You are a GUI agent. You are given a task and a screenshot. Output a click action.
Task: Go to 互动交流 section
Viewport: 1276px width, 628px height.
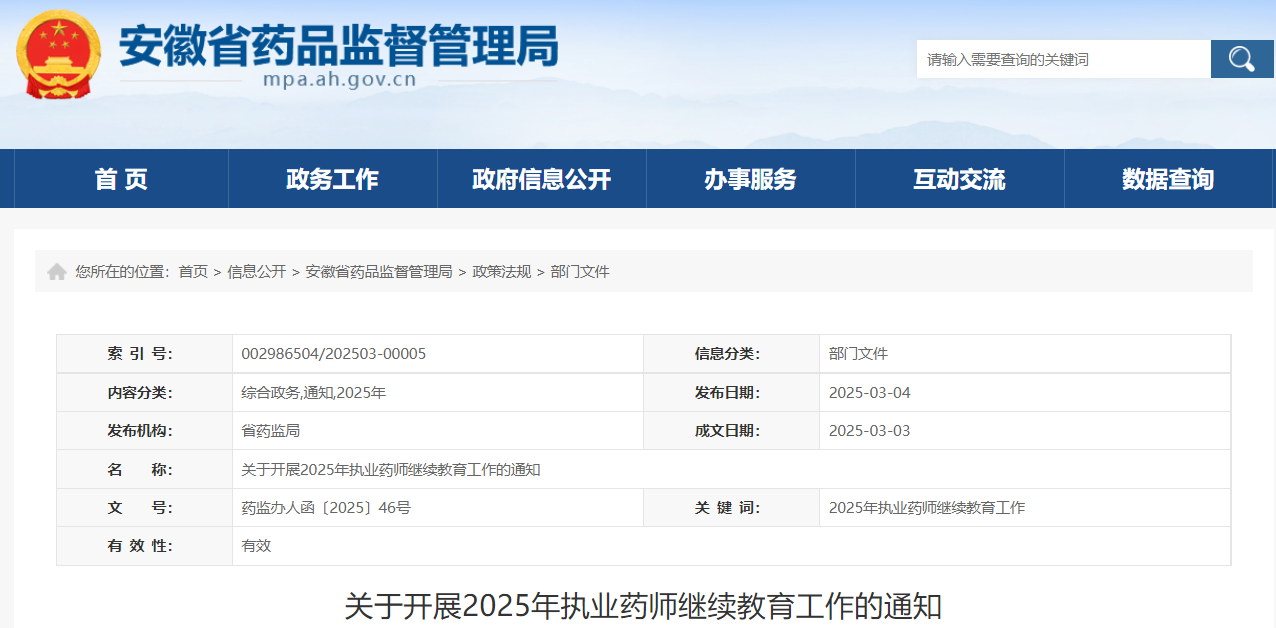click(x=959, y=179)
